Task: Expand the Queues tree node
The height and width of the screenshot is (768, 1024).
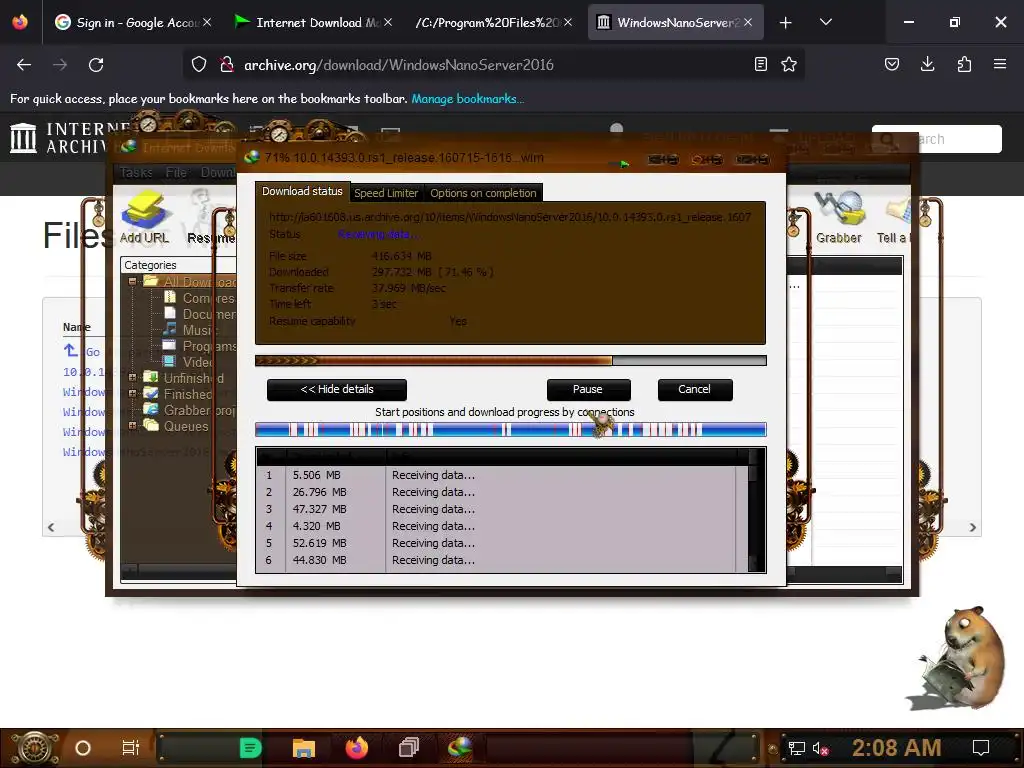Action: point(133,426)
